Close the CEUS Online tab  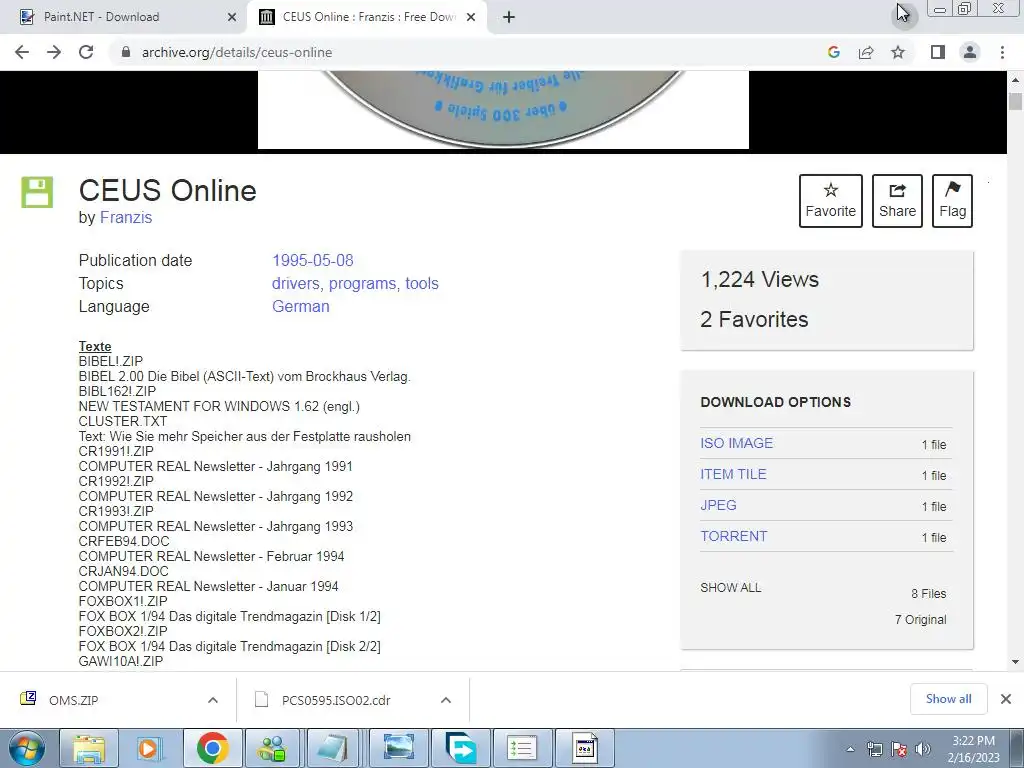pyautogui.click(x=471, y=17)
